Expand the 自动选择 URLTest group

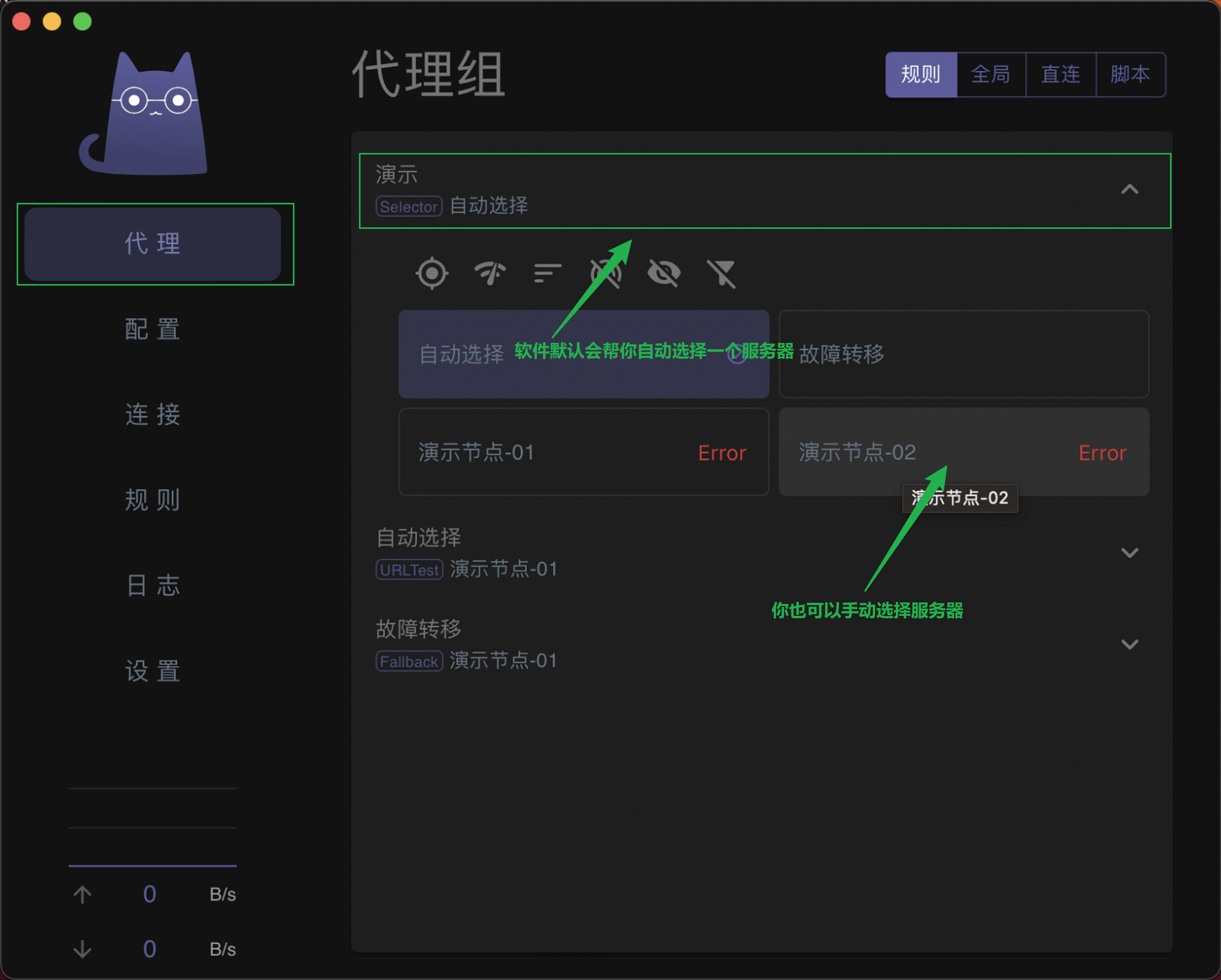pos(1129,552)
